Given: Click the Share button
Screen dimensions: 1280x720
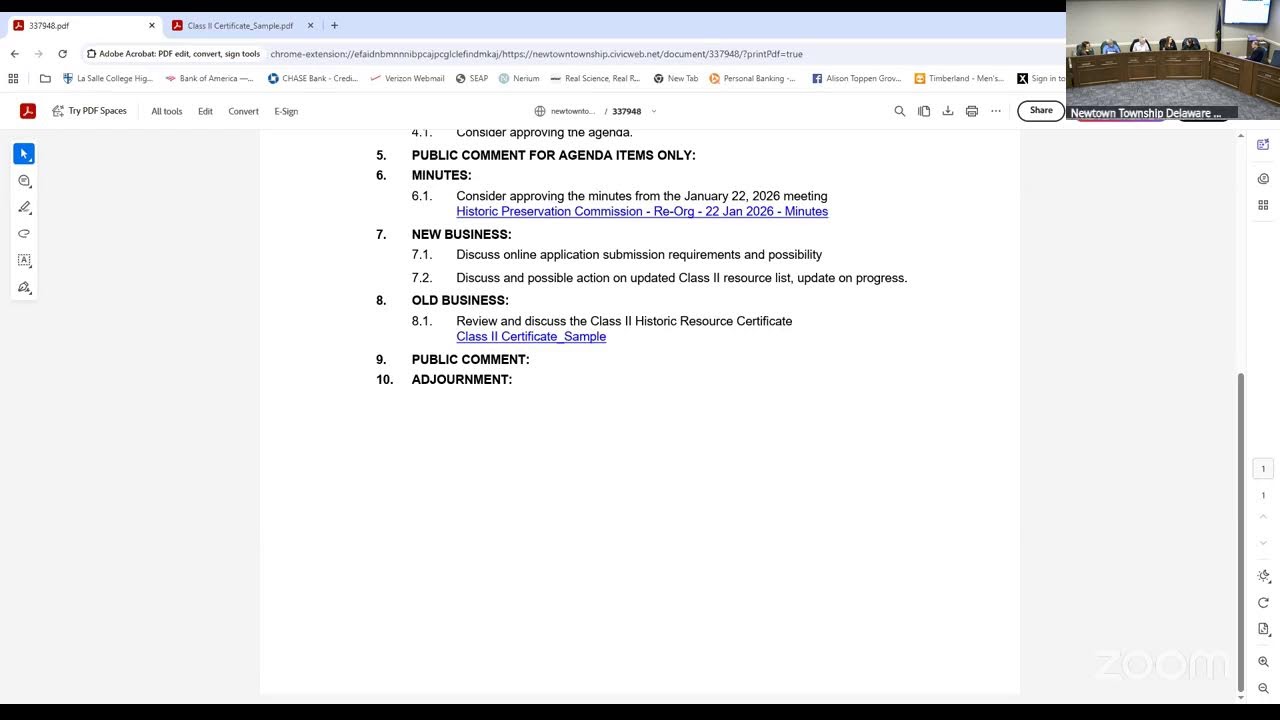Looking at the screenshot, I should [x=1041, y=111].
